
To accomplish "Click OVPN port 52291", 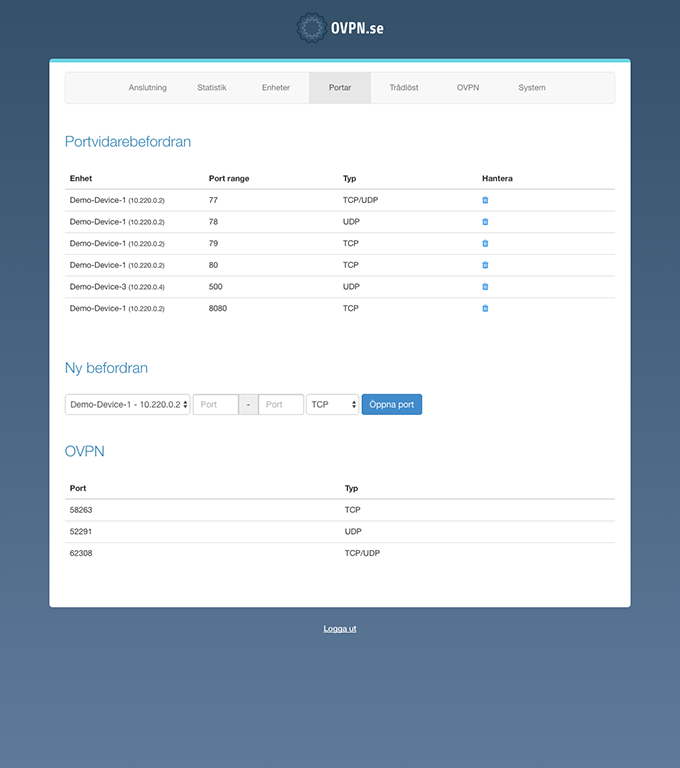I will pyautogui.click(x=81, y=531).
